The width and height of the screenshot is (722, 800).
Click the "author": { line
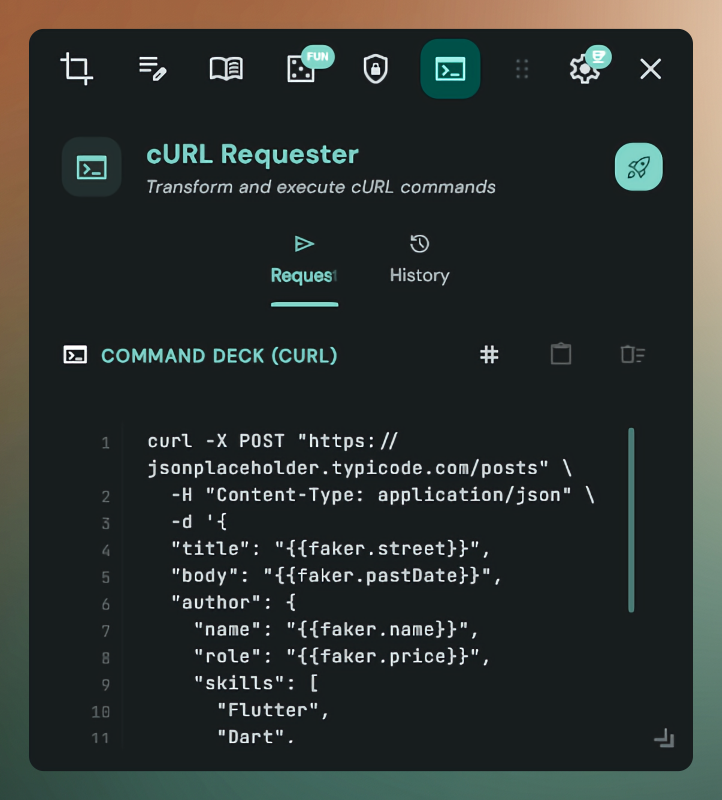(233, 603)
